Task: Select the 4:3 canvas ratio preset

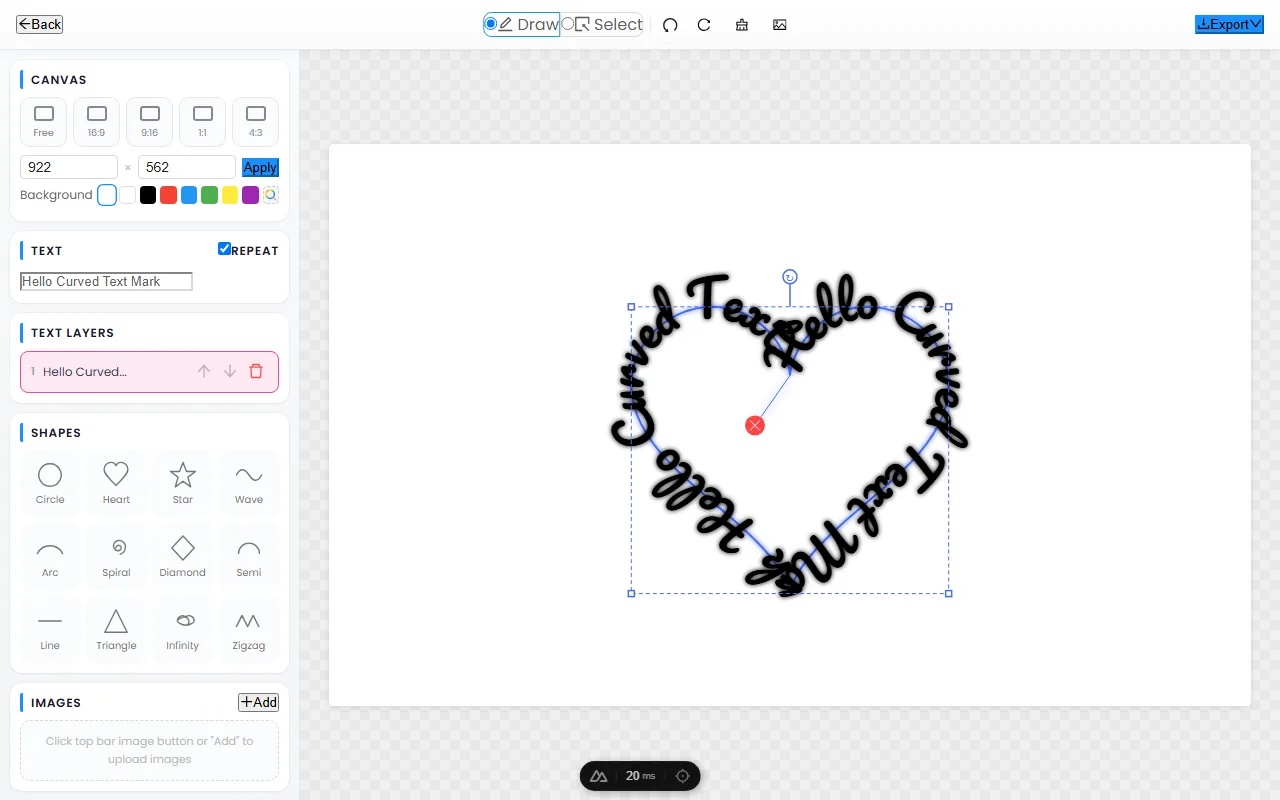Action: (x=256, y=122)
